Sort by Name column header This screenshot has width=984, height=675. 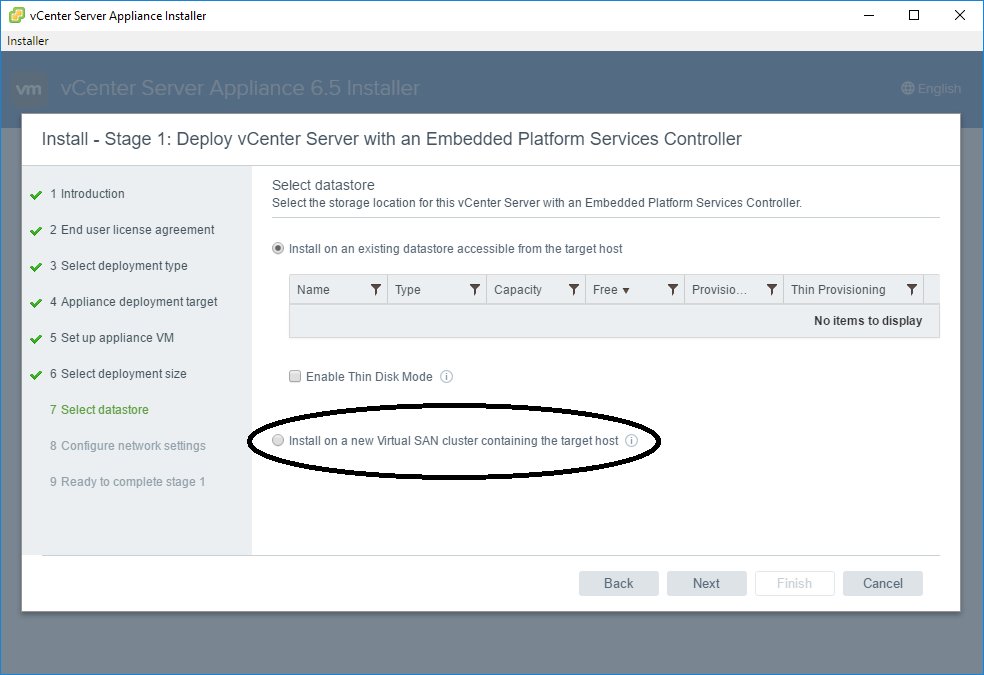point(313,290)
